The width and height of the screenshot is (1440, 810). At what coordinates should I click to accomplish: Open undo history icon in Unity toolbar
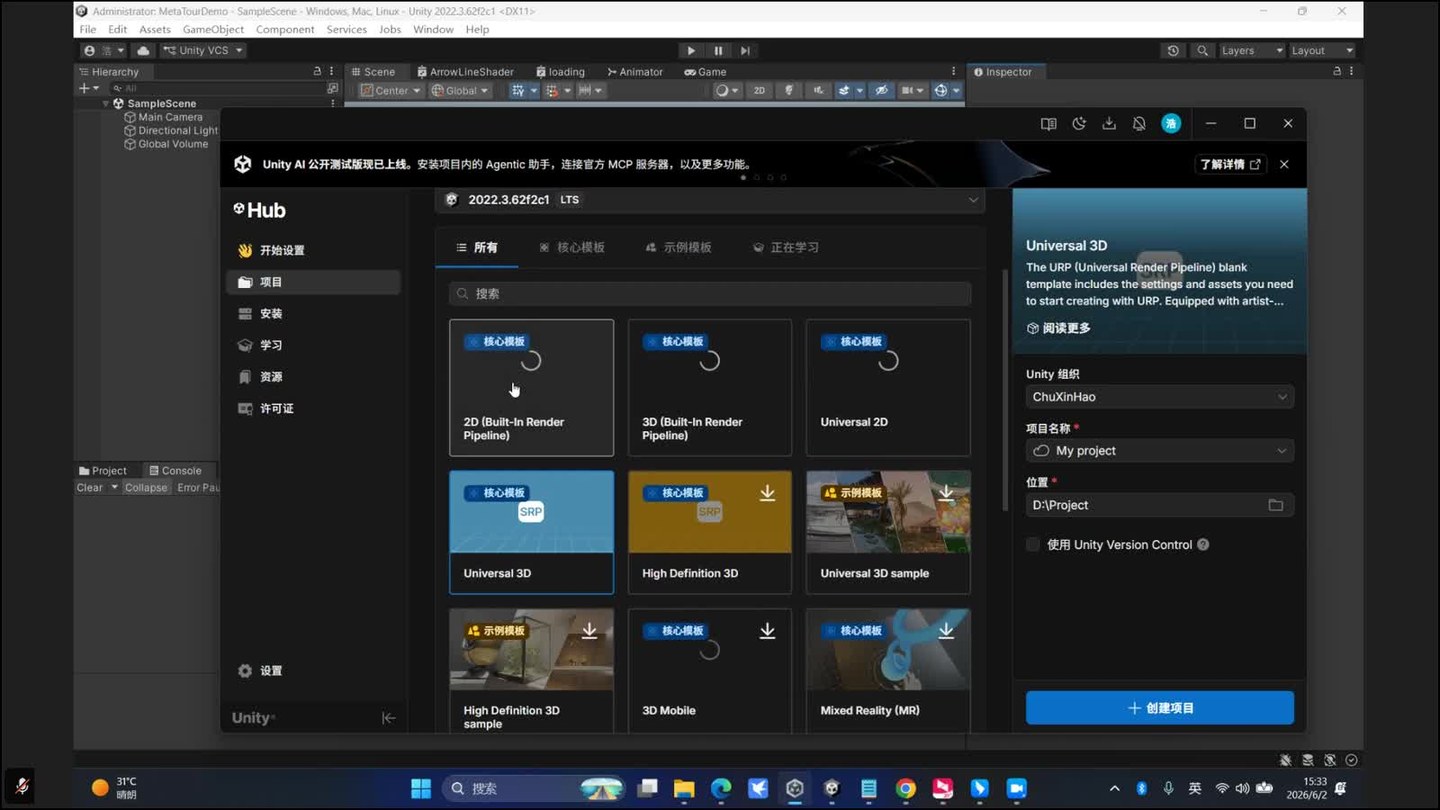click(1173, 51)
